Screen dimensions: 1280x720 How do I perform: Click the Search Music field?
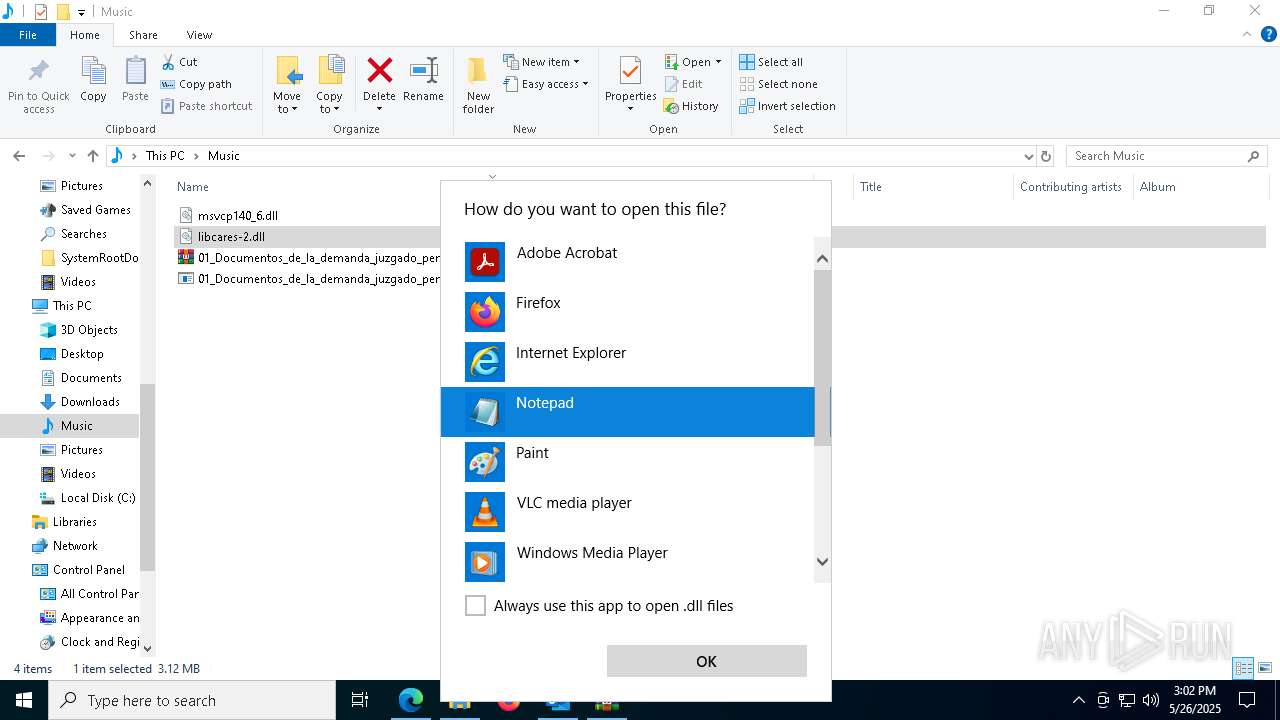click(x=1166, y=156)
